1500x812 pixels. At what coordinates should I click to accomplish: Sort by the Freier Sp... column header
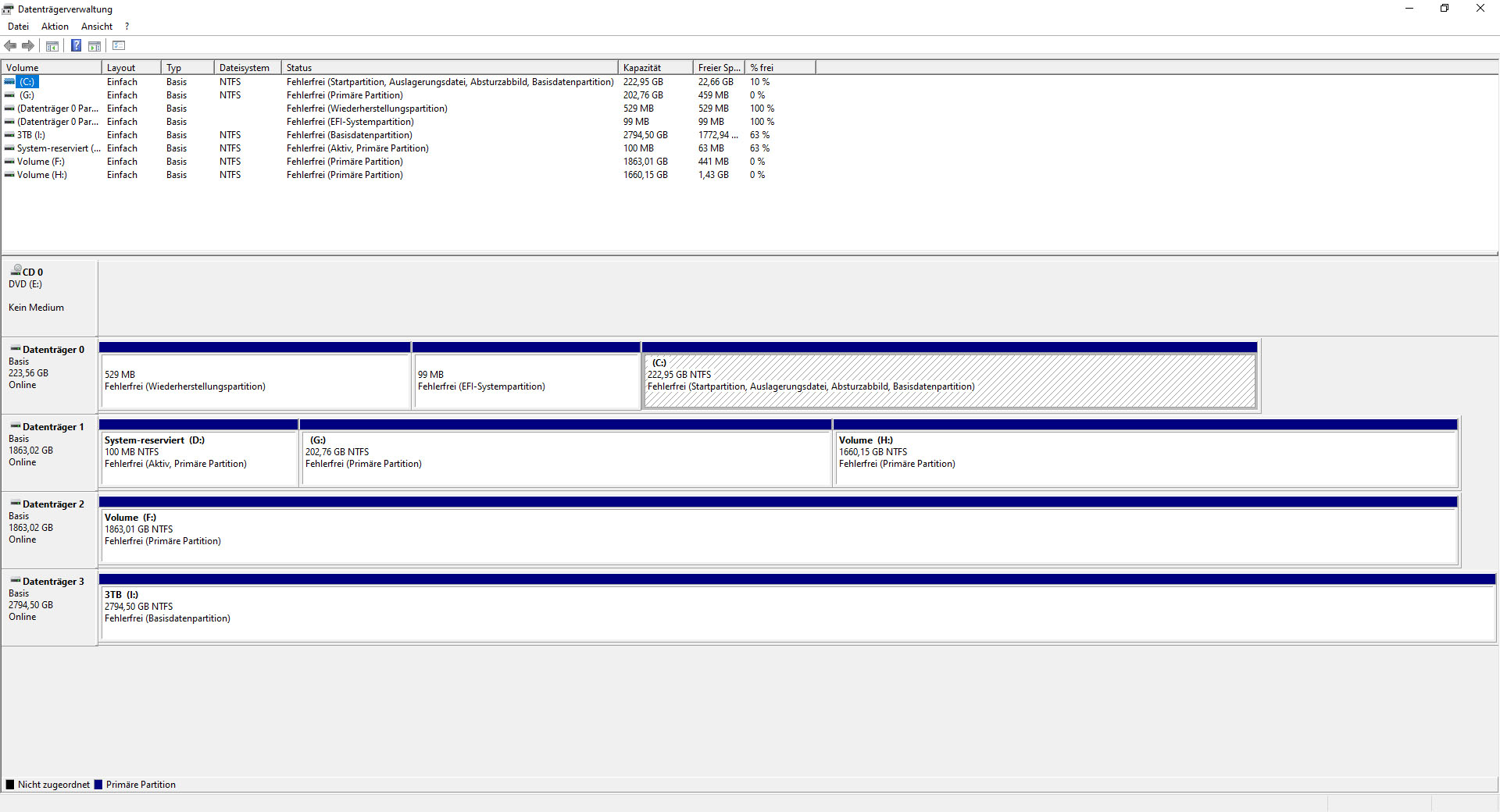point(720,68)
